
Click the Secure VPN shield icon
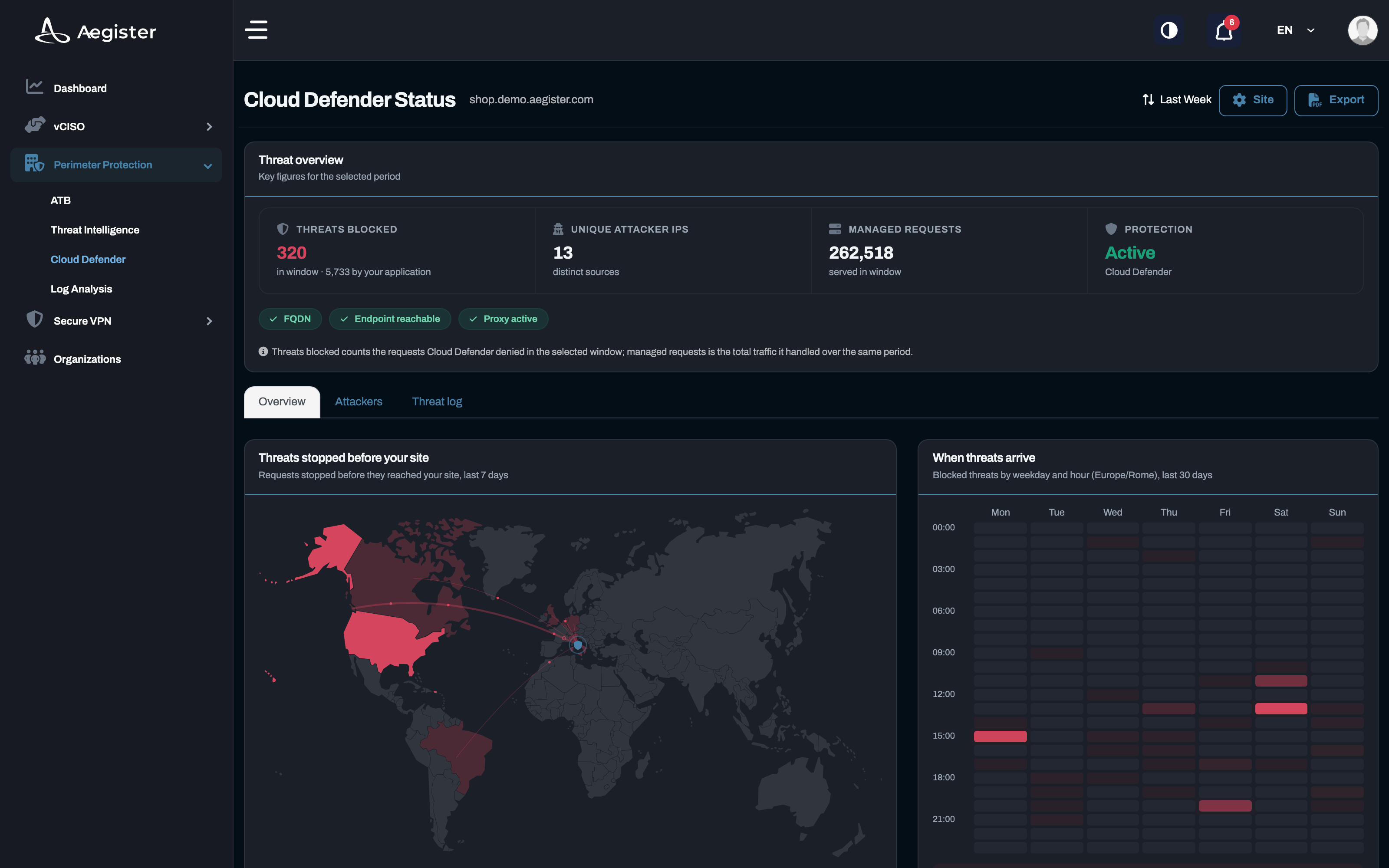[x=34, y=319]
